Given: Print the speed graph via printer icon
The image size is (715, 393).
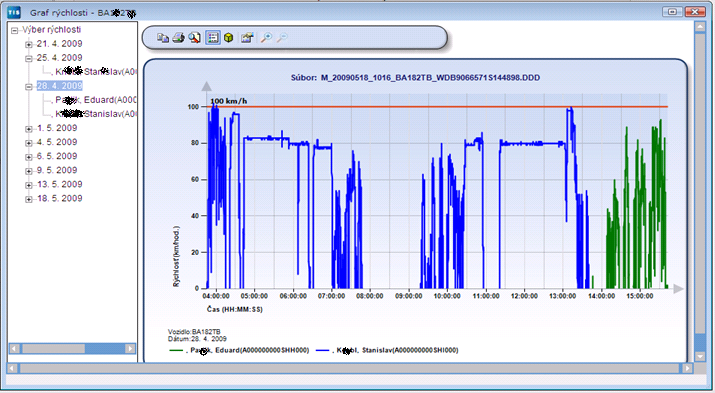Looking at the screenshot, I should coord(178,38).
